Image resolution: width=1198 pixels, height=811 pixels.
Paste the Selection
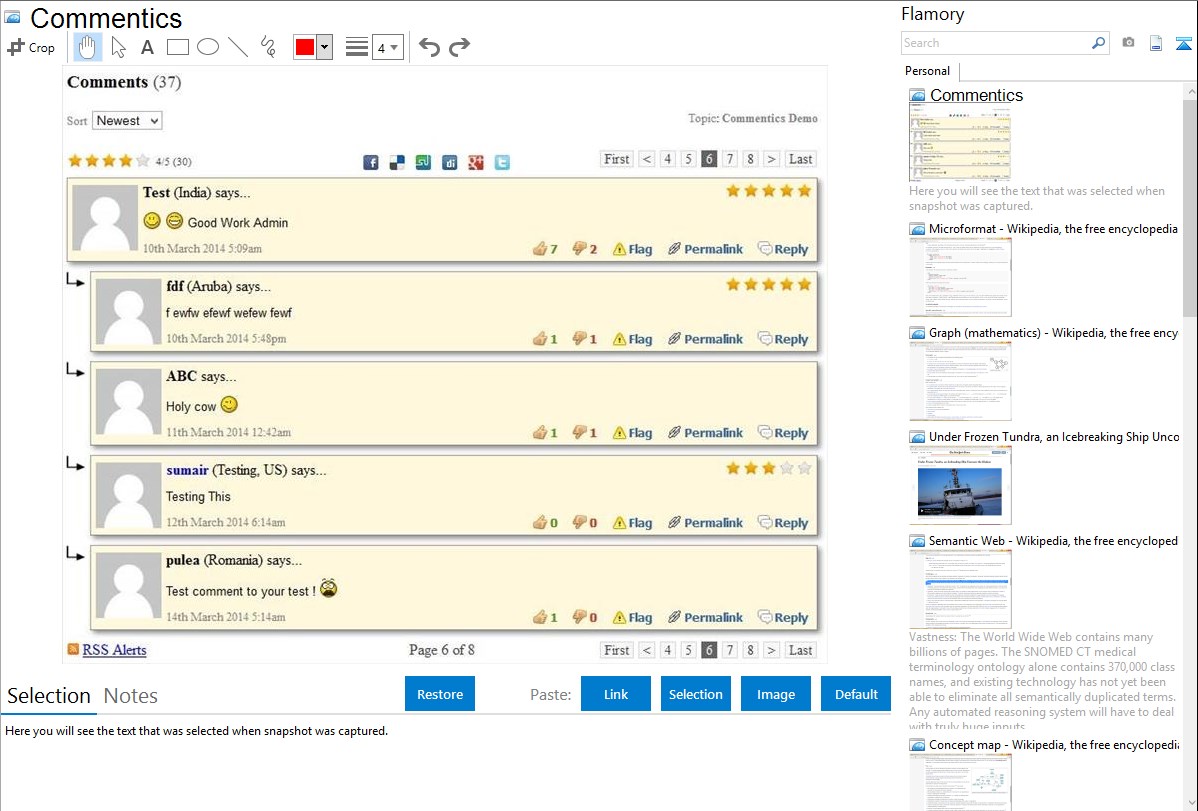(x=695, y=694)
